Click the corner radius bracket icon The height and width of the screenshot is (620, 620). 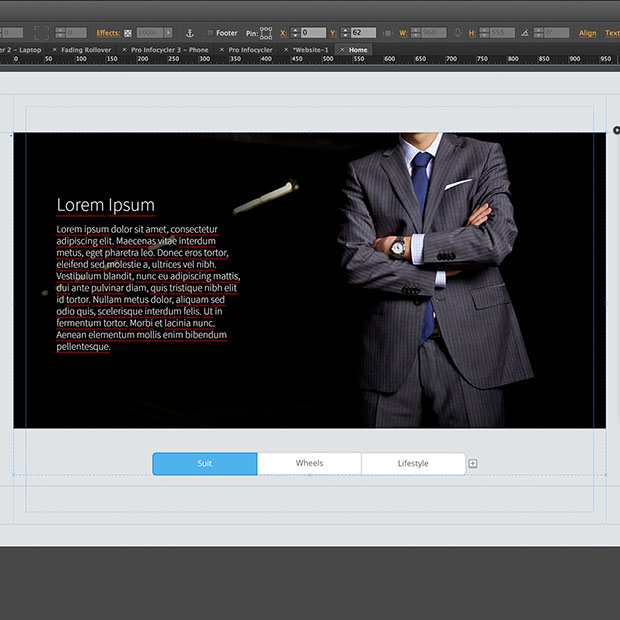[x=42, y=33]
